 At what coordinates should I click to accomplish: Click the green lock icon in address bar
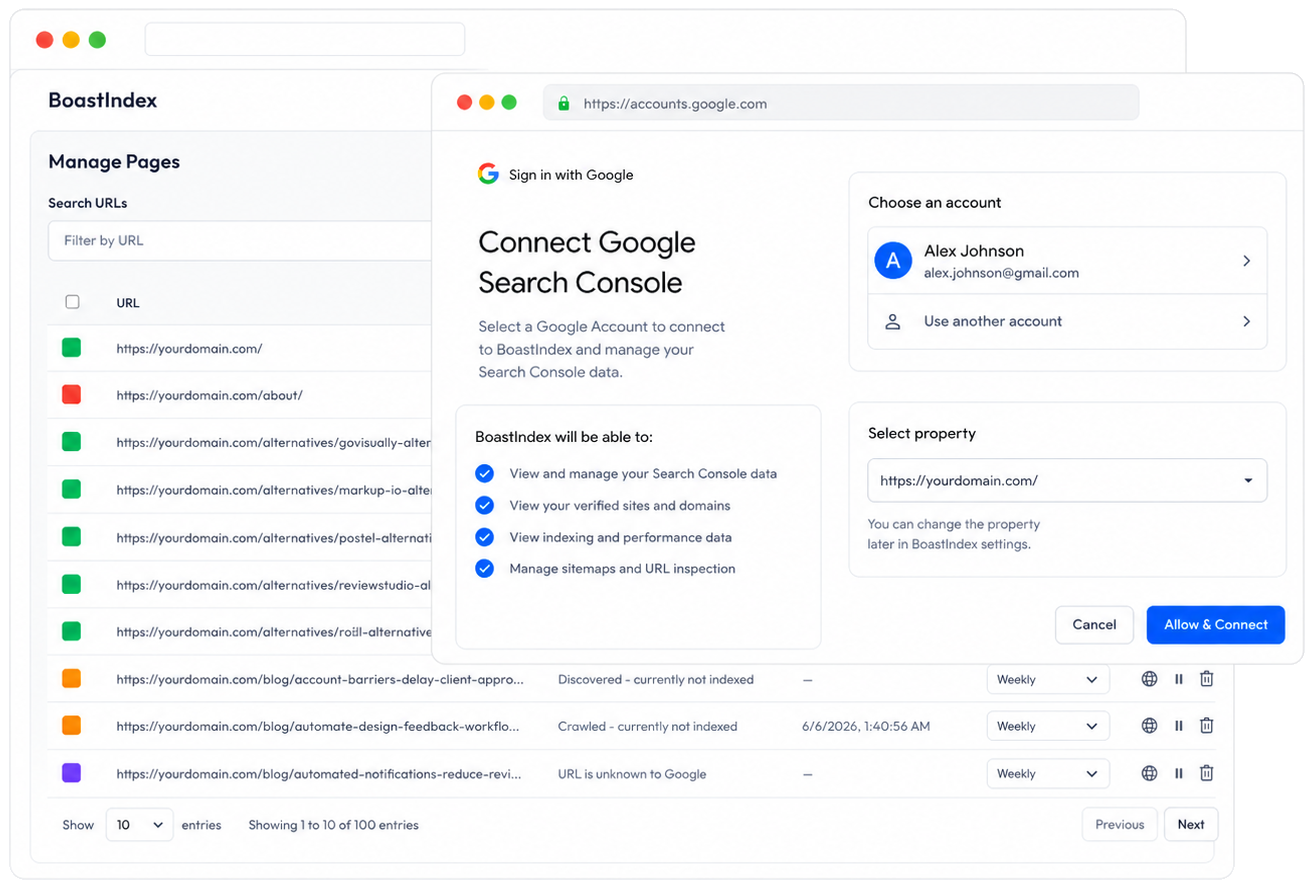click(x=563, y=103)
